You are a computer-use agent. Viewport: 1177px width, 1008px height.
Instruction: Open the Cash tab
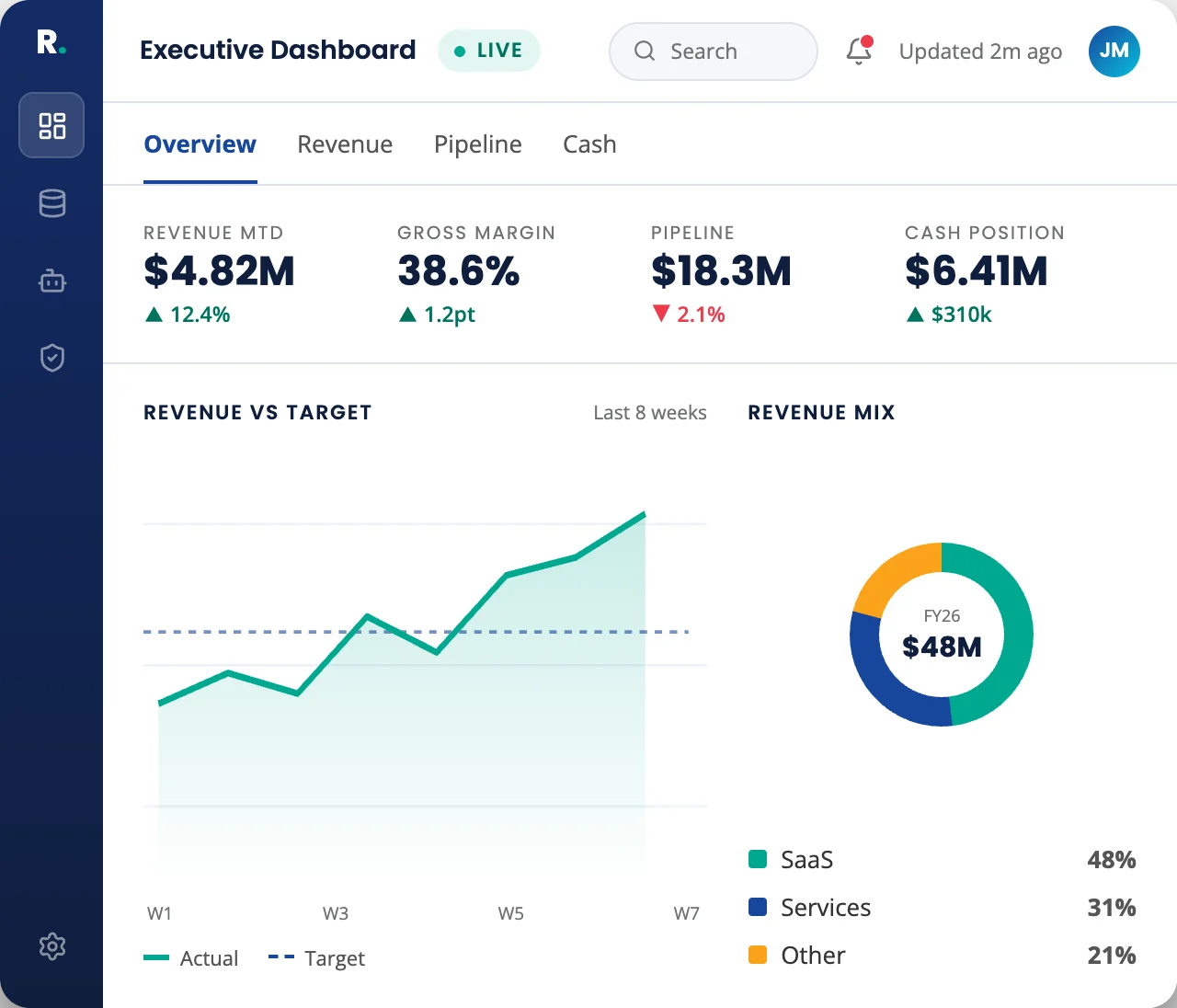coord(589,144)
